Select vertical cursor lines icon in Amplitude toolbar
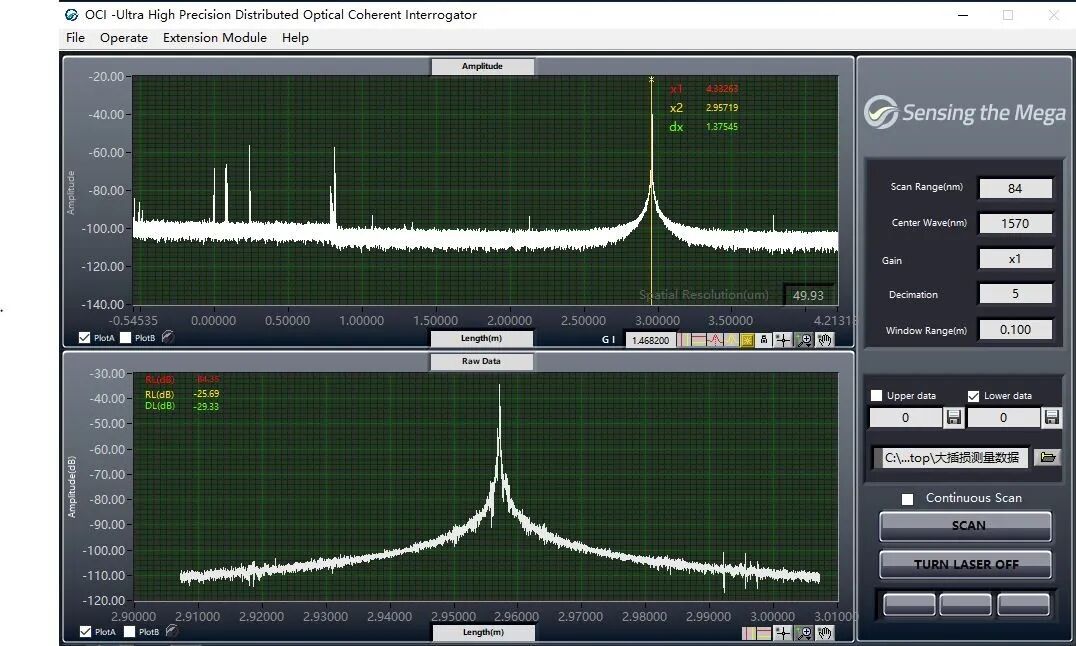Viewport: 1076px width, 646px height. point(684,340)
